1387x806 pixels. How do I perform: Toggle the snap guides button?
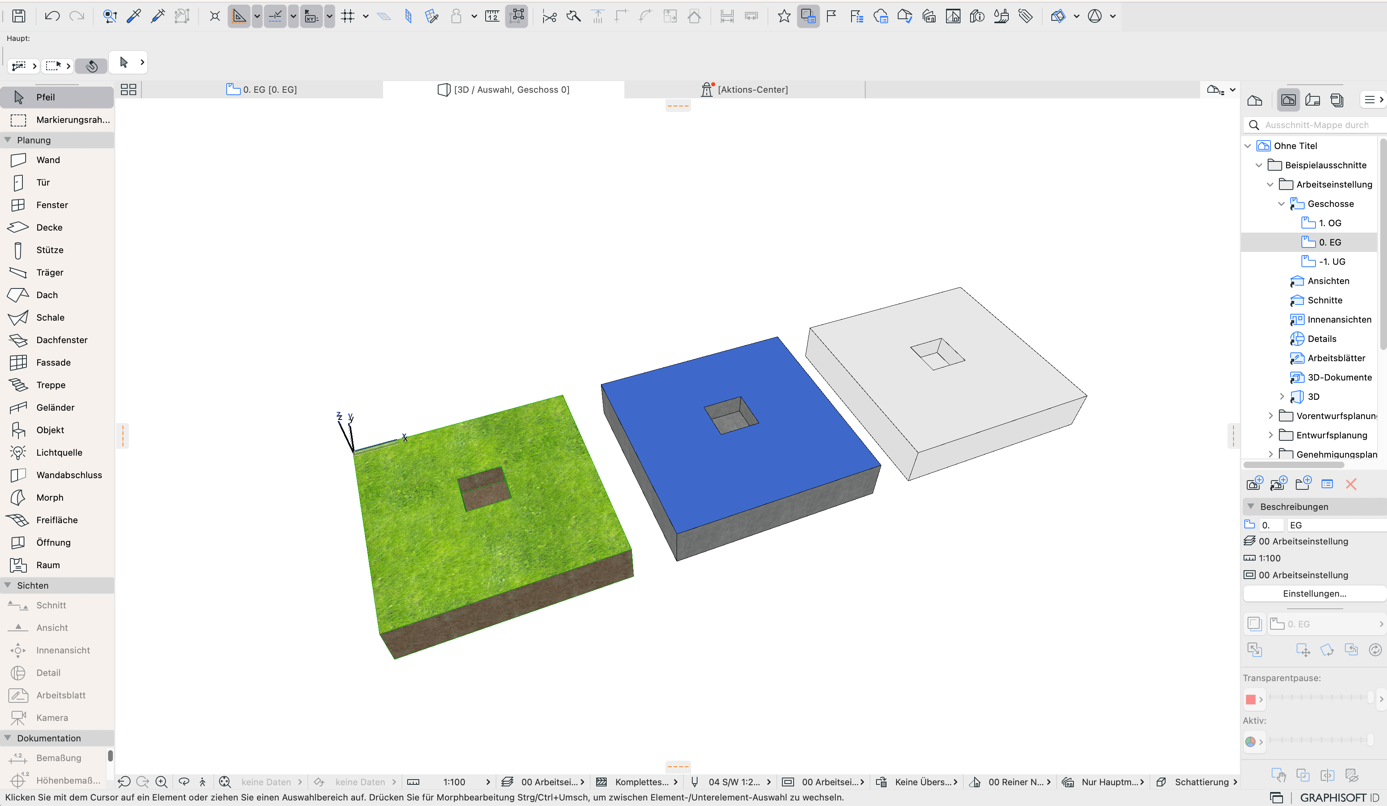[x=275, y=16]
